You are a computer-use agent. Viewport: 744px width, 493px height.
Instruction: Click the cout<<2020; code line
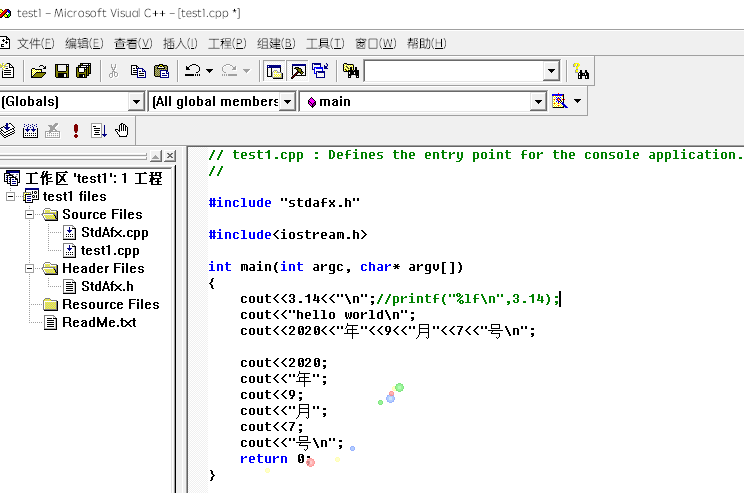point(283,363)
